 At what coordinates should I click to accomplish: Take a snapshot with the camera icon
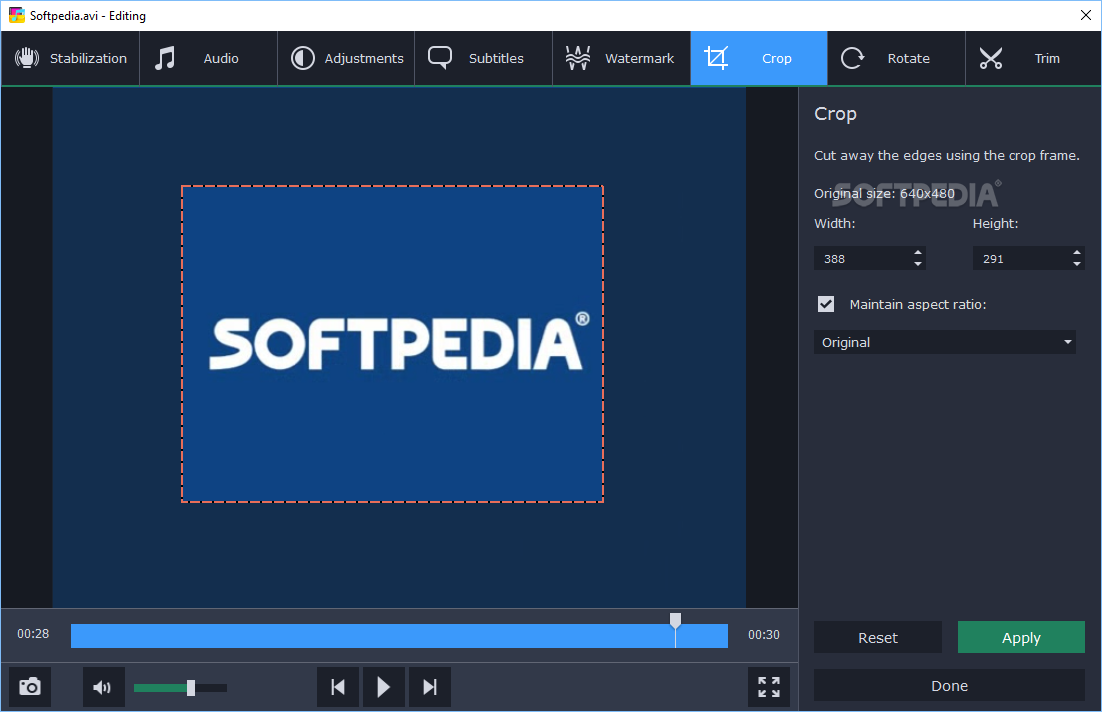30,687
